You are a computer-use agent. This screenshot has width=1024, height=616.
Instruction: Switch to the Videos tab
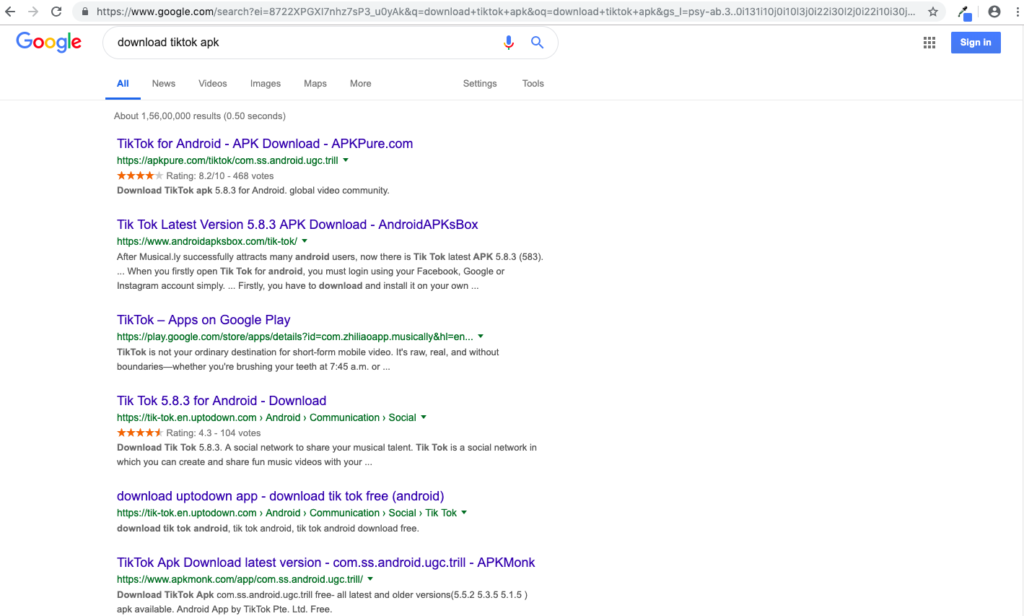click(213, 84)
